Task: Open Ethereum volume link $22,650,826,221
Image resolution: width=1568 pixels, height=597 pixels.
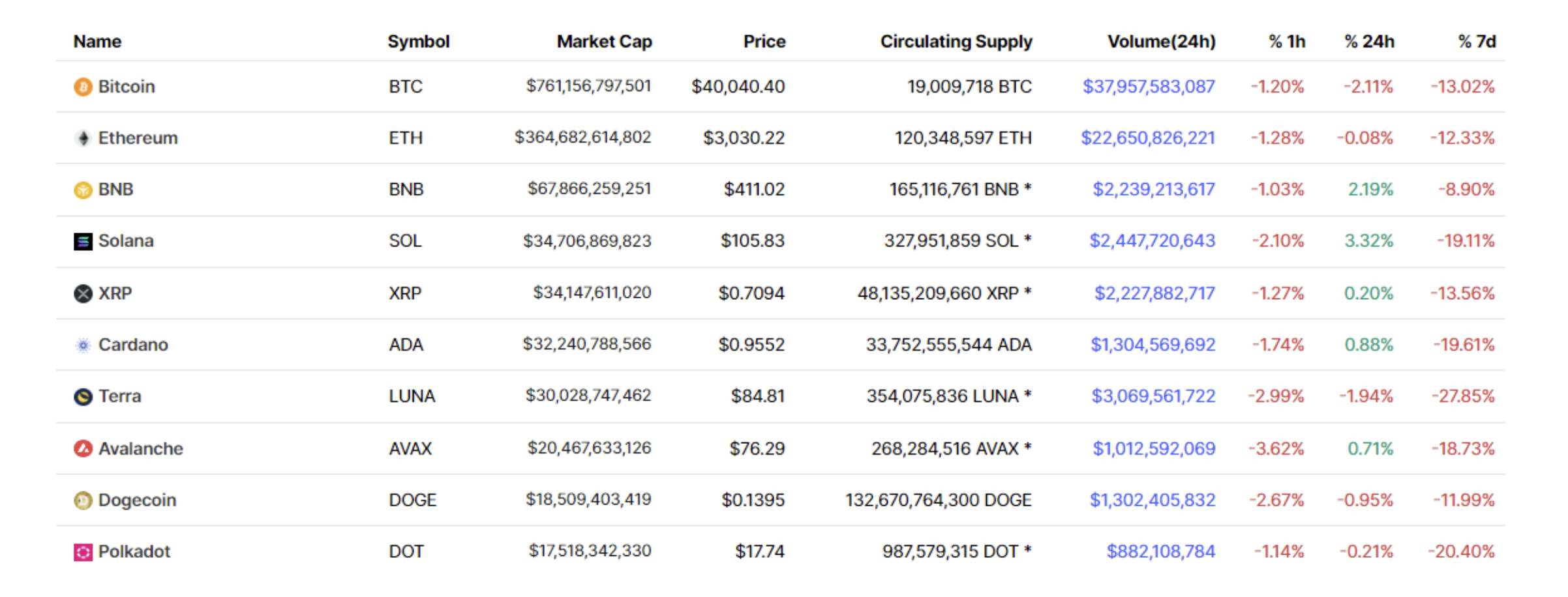Action: [x=1148, y=138]
